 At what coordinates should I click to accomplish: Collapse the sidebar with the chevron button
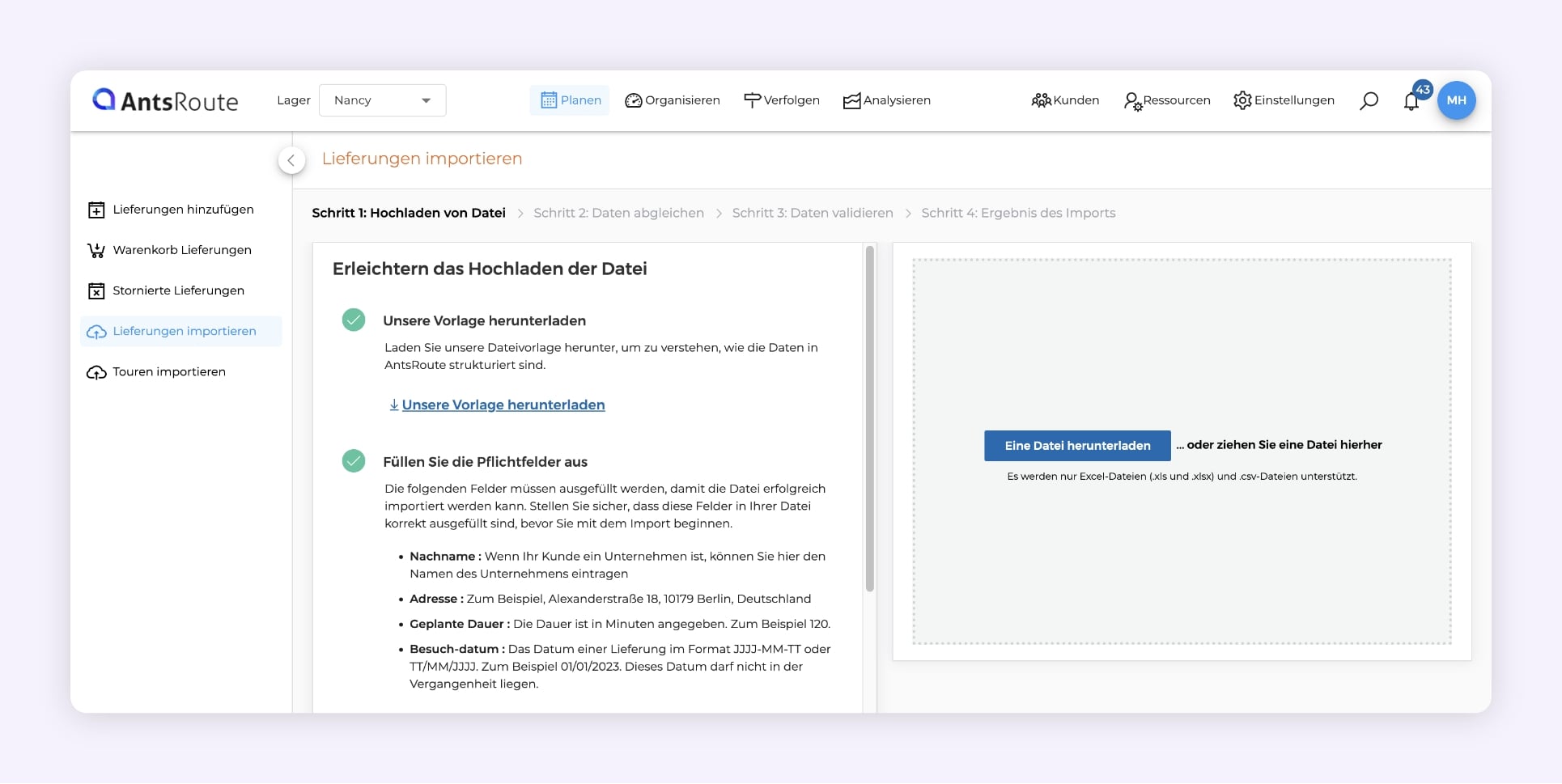tap(291, 160)
